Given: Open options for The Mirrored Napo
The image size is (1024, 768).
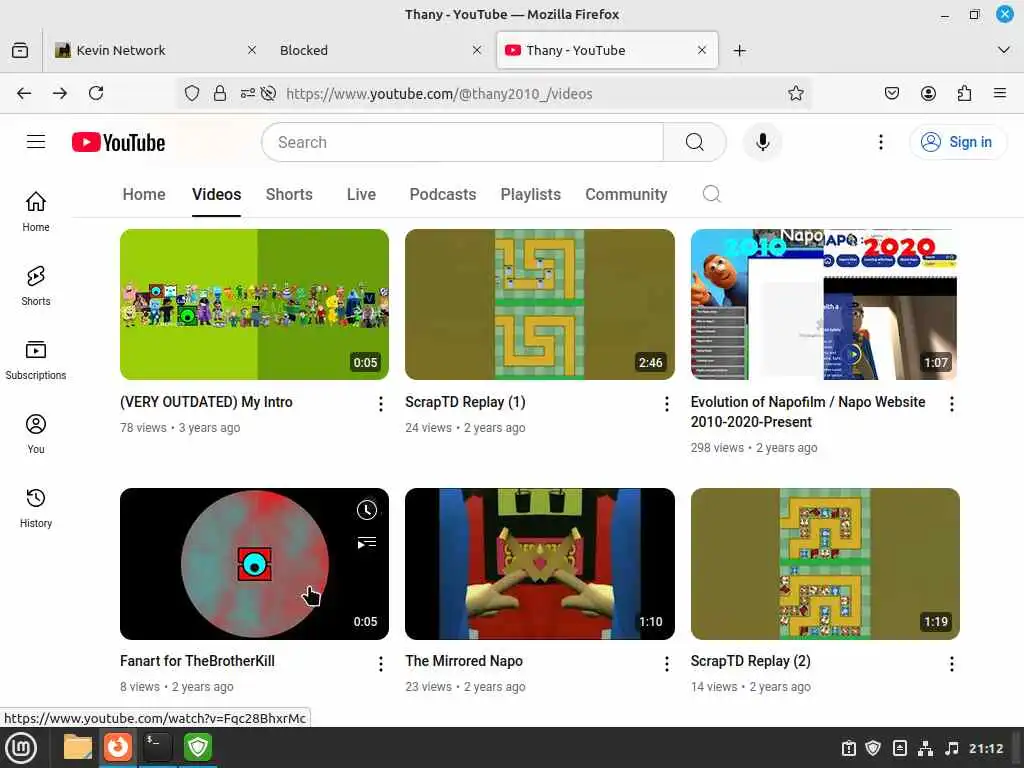Looking at the screenshot, I should [666, 664].
